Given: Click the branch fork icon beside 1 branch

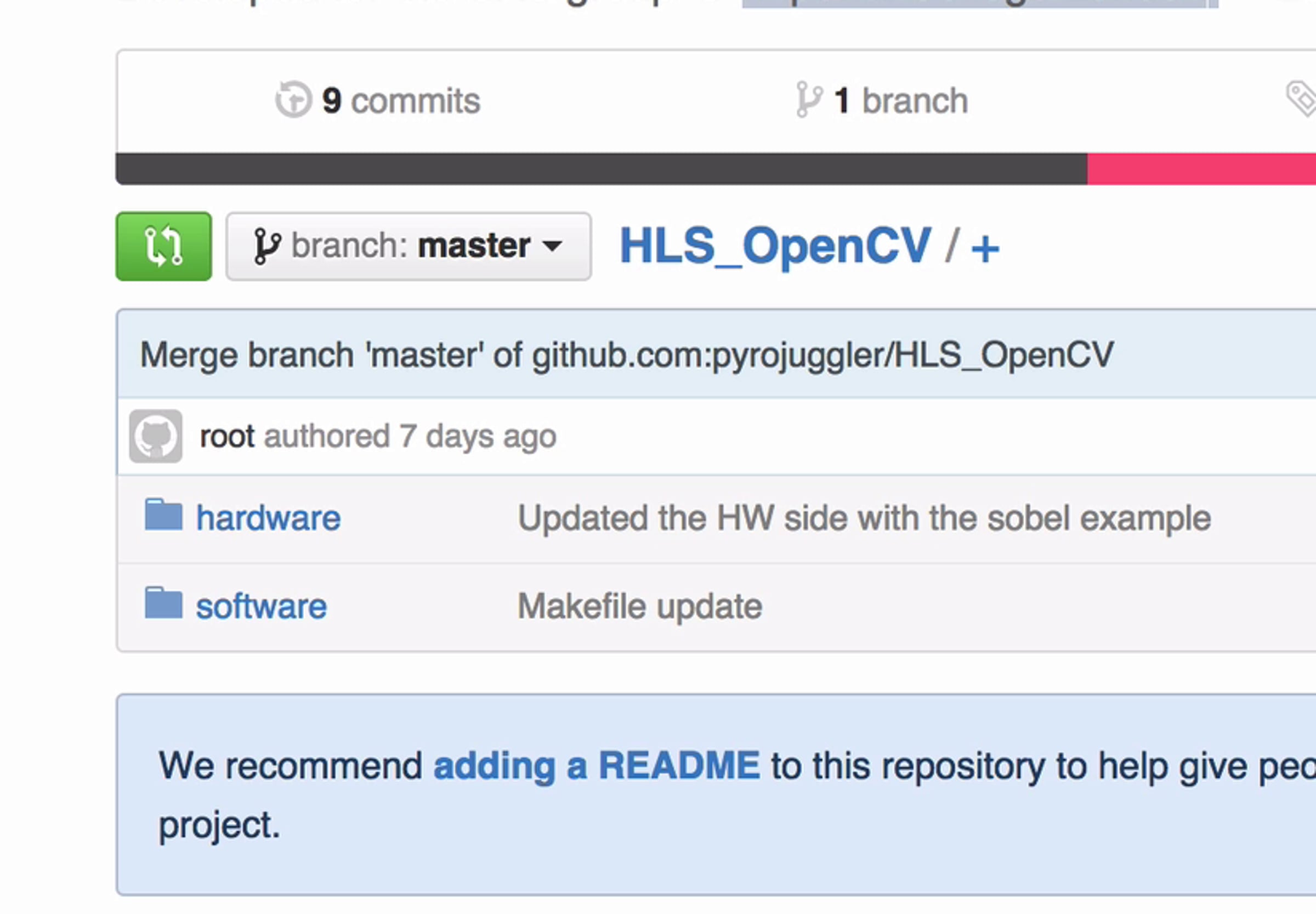Looking at the screenshot, I should tap(809, 100).
